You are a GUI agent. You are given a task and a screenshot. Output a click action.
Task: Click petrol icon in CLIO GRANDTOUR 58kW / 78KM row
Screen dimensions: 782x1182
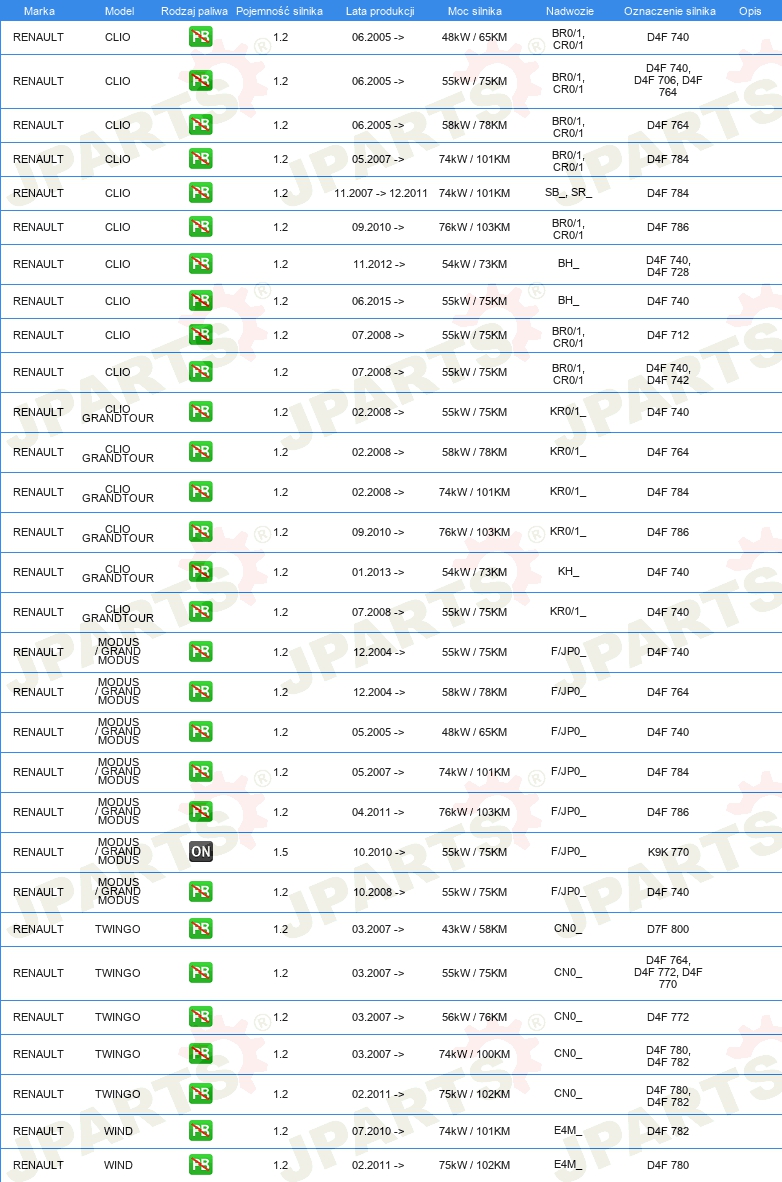(201, 452)
